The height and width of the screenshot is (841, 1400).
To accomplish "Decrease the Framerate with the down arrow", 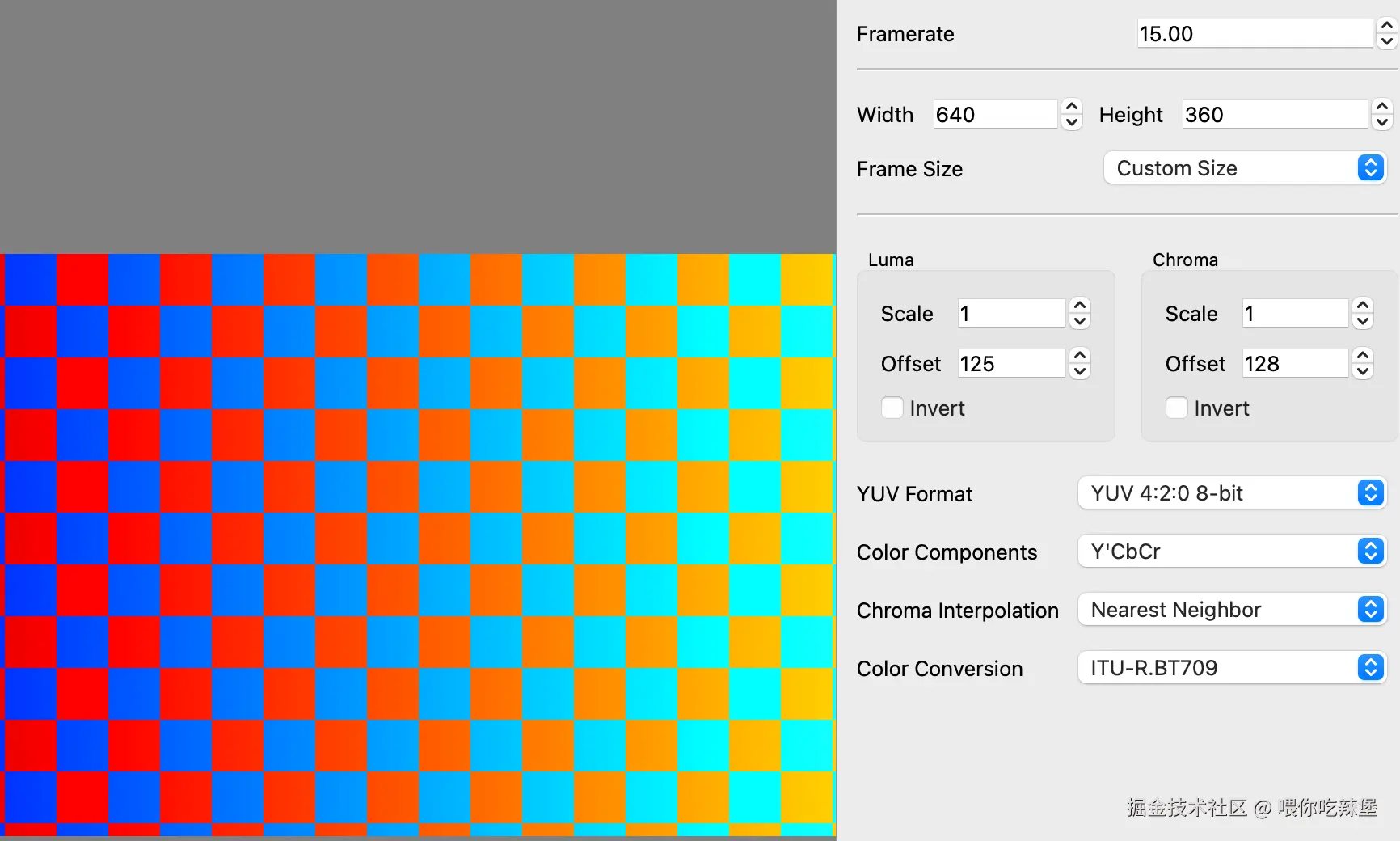I will [1387, 42].
